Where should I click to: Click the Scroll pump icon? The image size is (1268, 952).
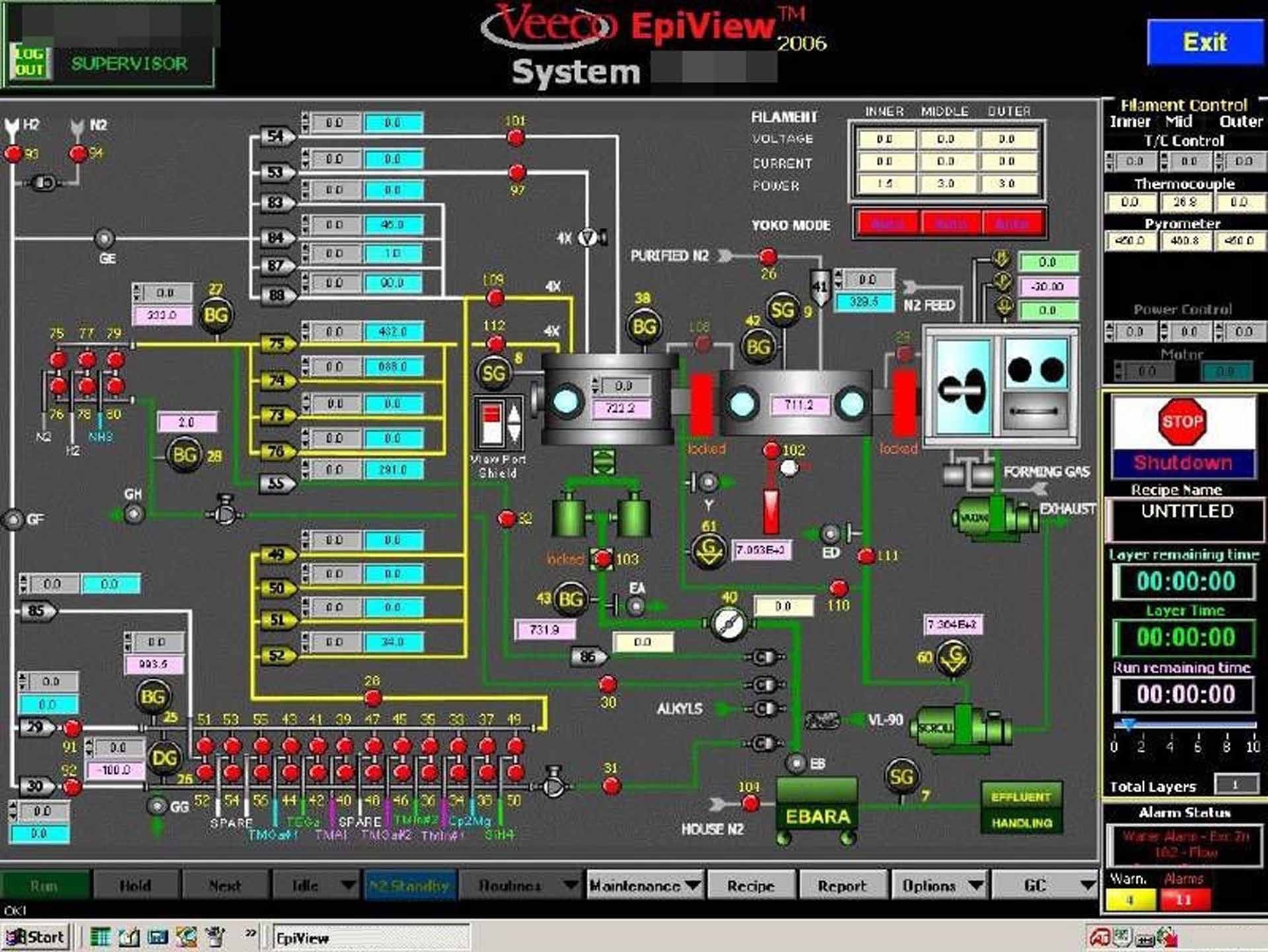point(961,728)
